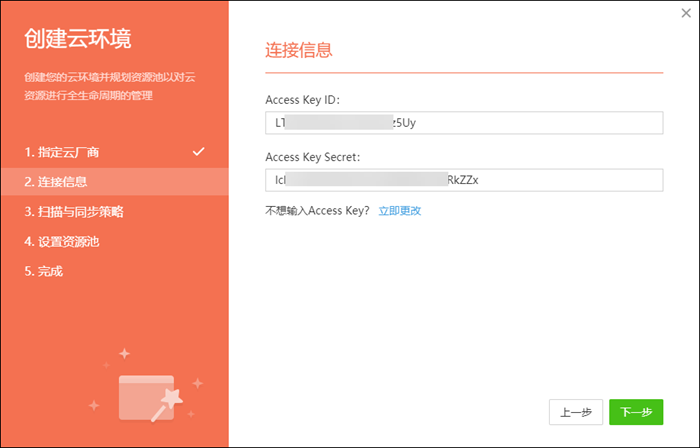Click the checkmark icon beside 指定云厂商
Viewport: 700px width, 448px height.
pos(199,152)
